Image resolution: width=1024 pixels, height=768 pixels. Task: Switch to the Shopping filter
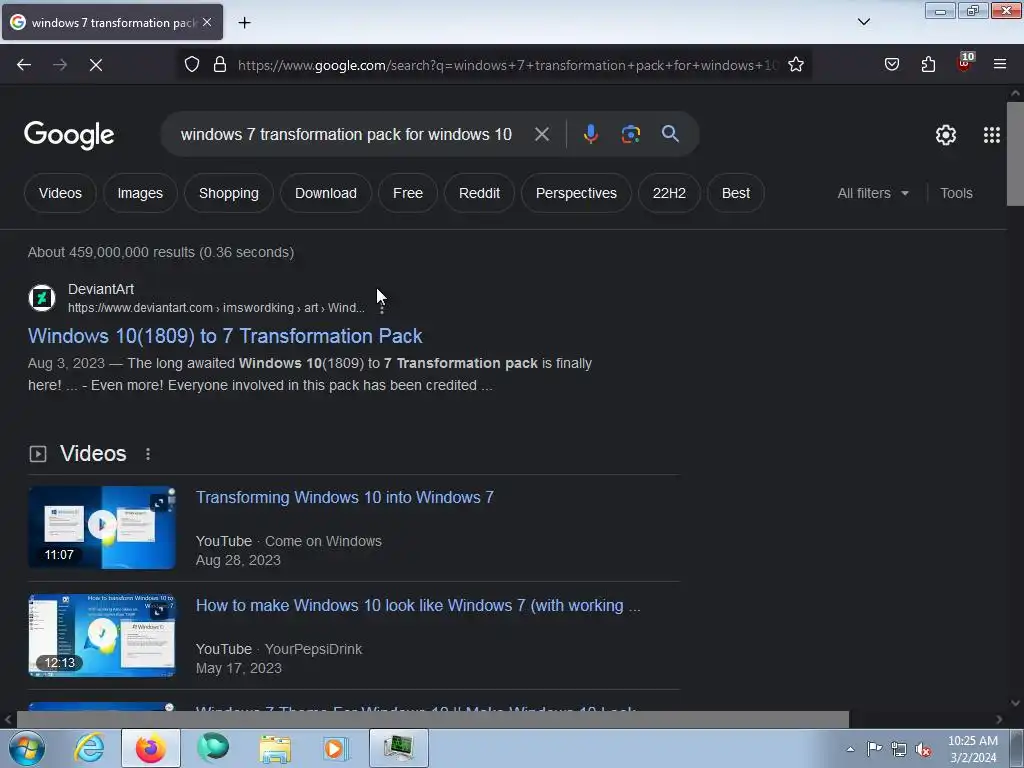(229, 193)
